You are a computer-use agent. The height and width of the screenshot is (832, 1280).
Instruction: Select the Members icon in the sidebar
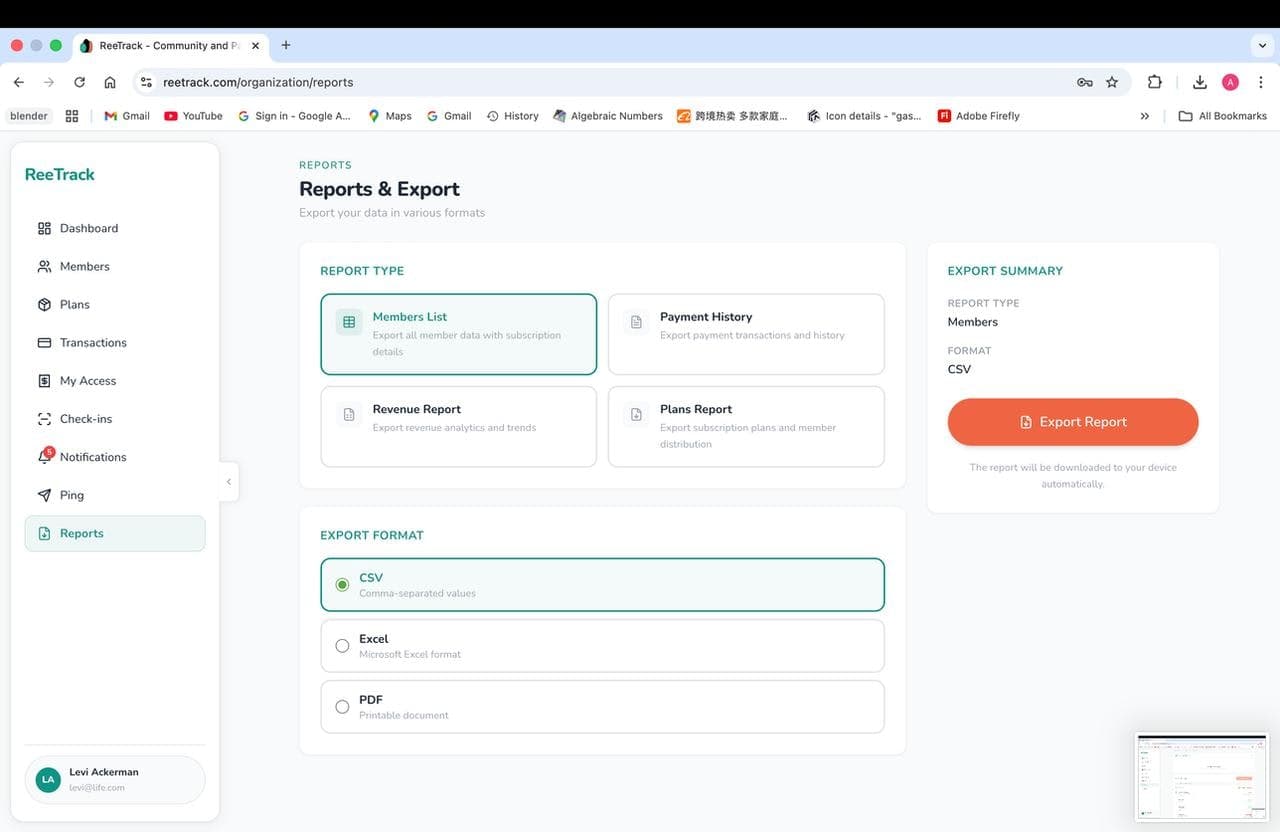(x=44, y=266)
